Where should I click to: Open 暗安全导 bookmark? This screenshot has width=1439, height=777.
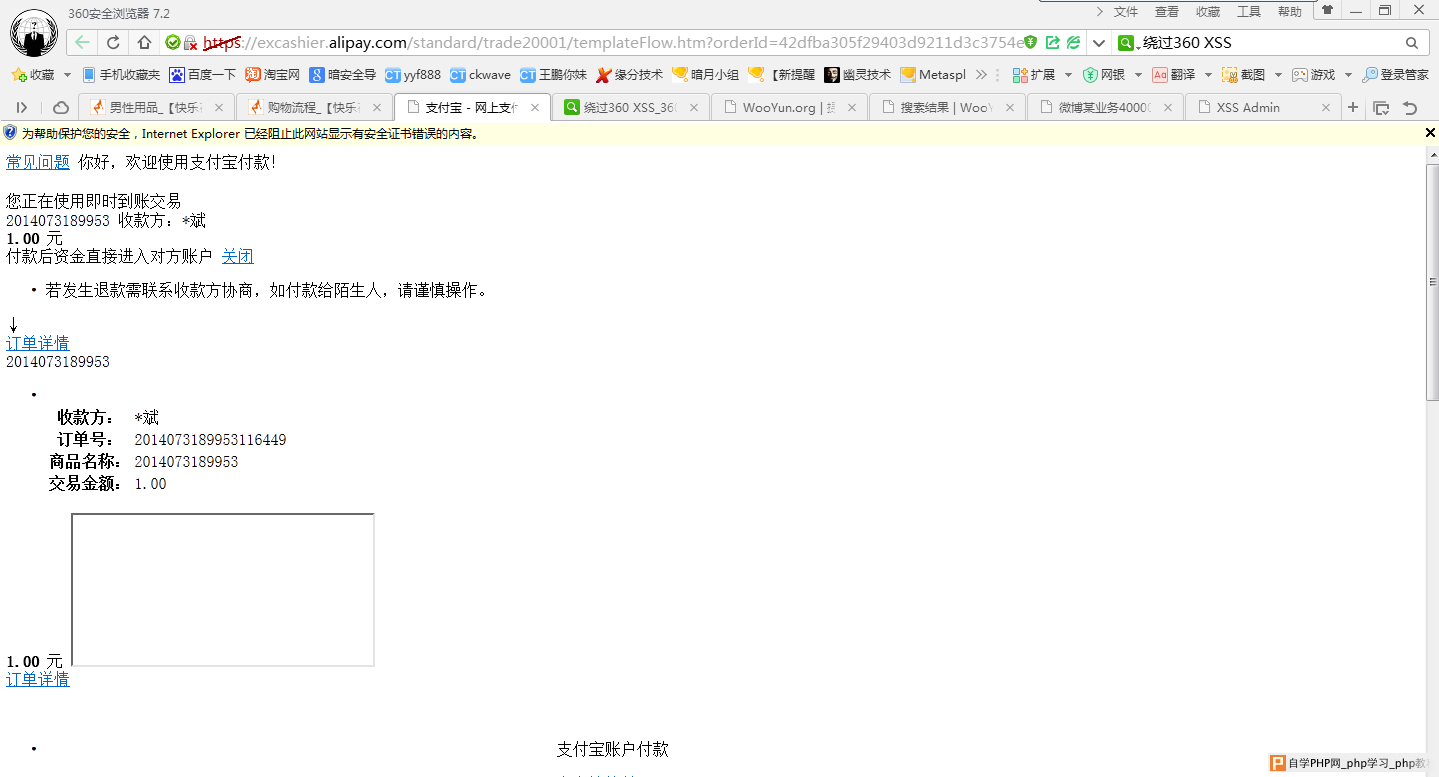pos(342,75)
